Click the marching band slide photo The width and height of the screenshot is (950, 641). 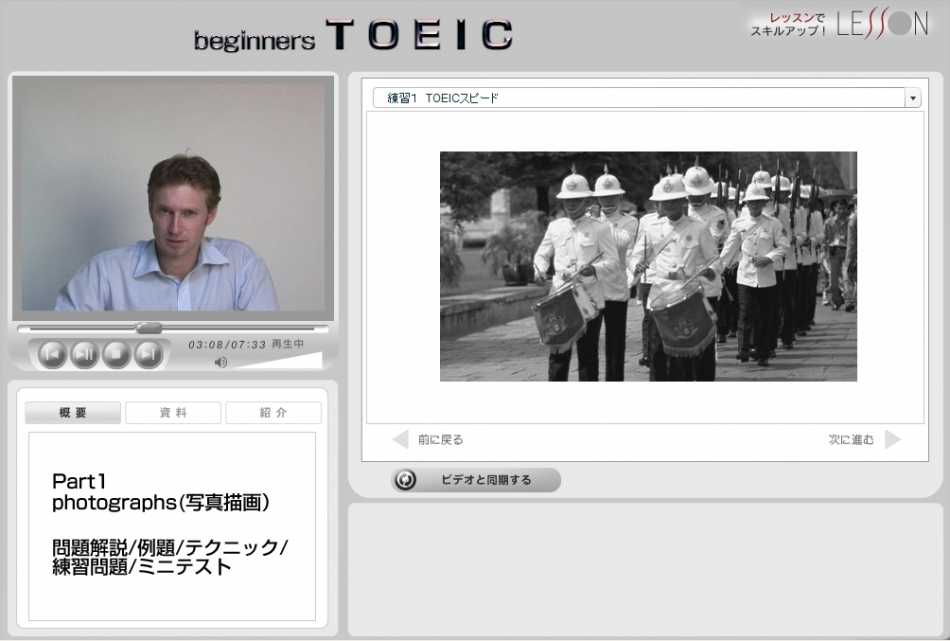648,267
